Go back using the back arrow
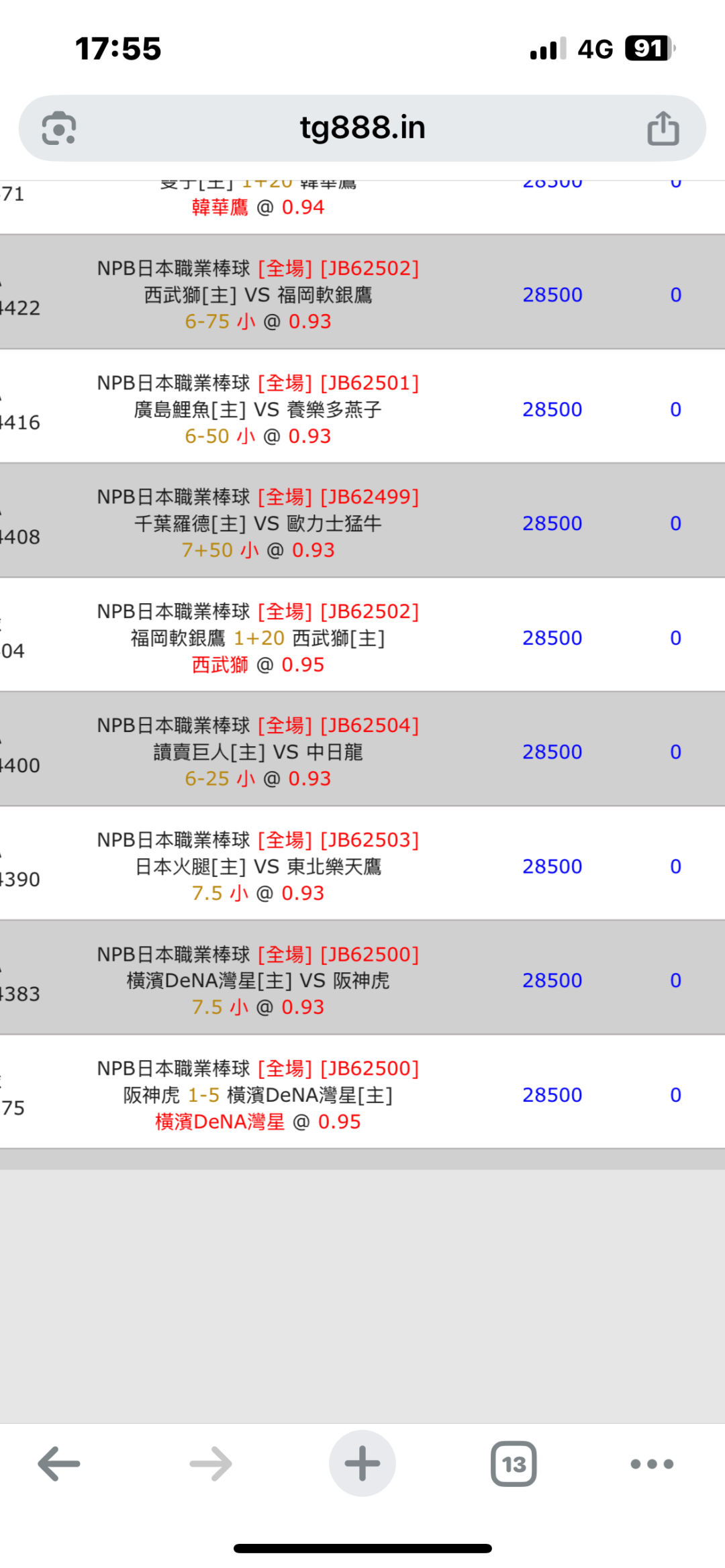 coord(59,1463)
